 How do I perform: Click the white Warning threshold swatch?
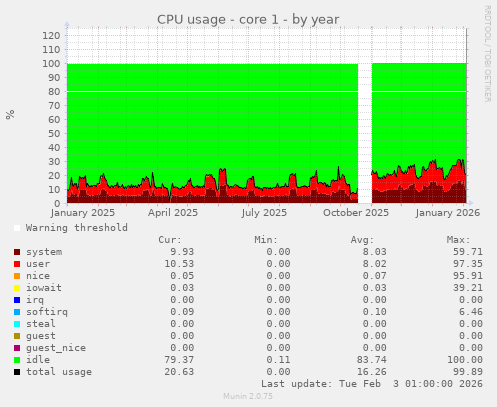click(17, 228)
